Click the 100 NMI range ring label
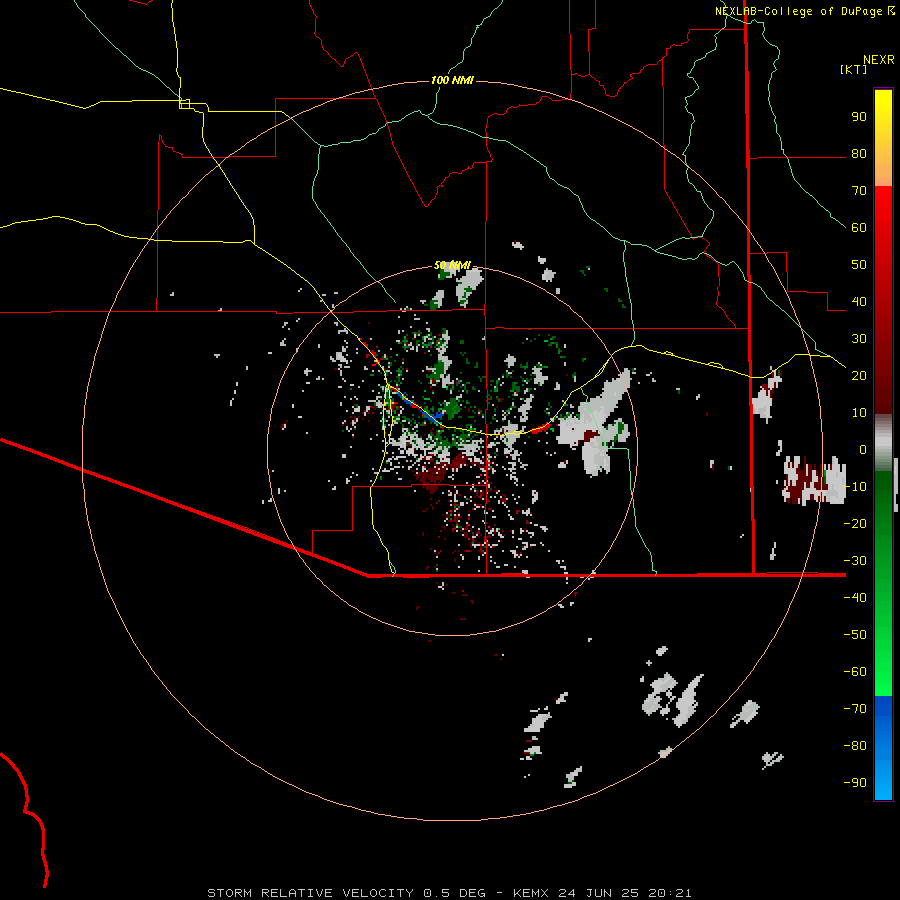Viewport: 900px width, 900px height. click(452, 80)
